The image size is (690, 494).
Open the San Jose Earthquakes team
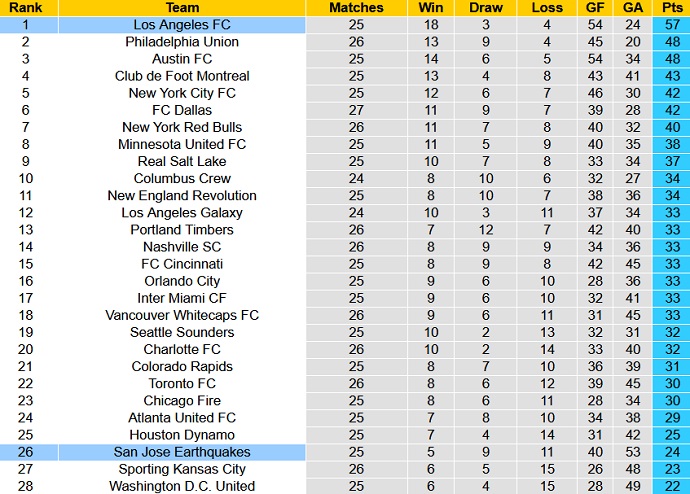(182, 452)
